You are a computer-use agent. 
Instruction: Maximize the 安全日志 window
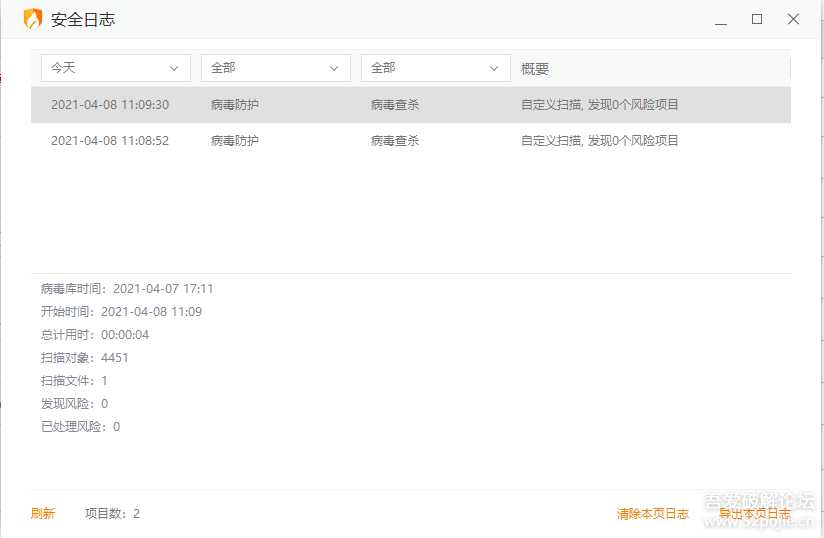757,19
